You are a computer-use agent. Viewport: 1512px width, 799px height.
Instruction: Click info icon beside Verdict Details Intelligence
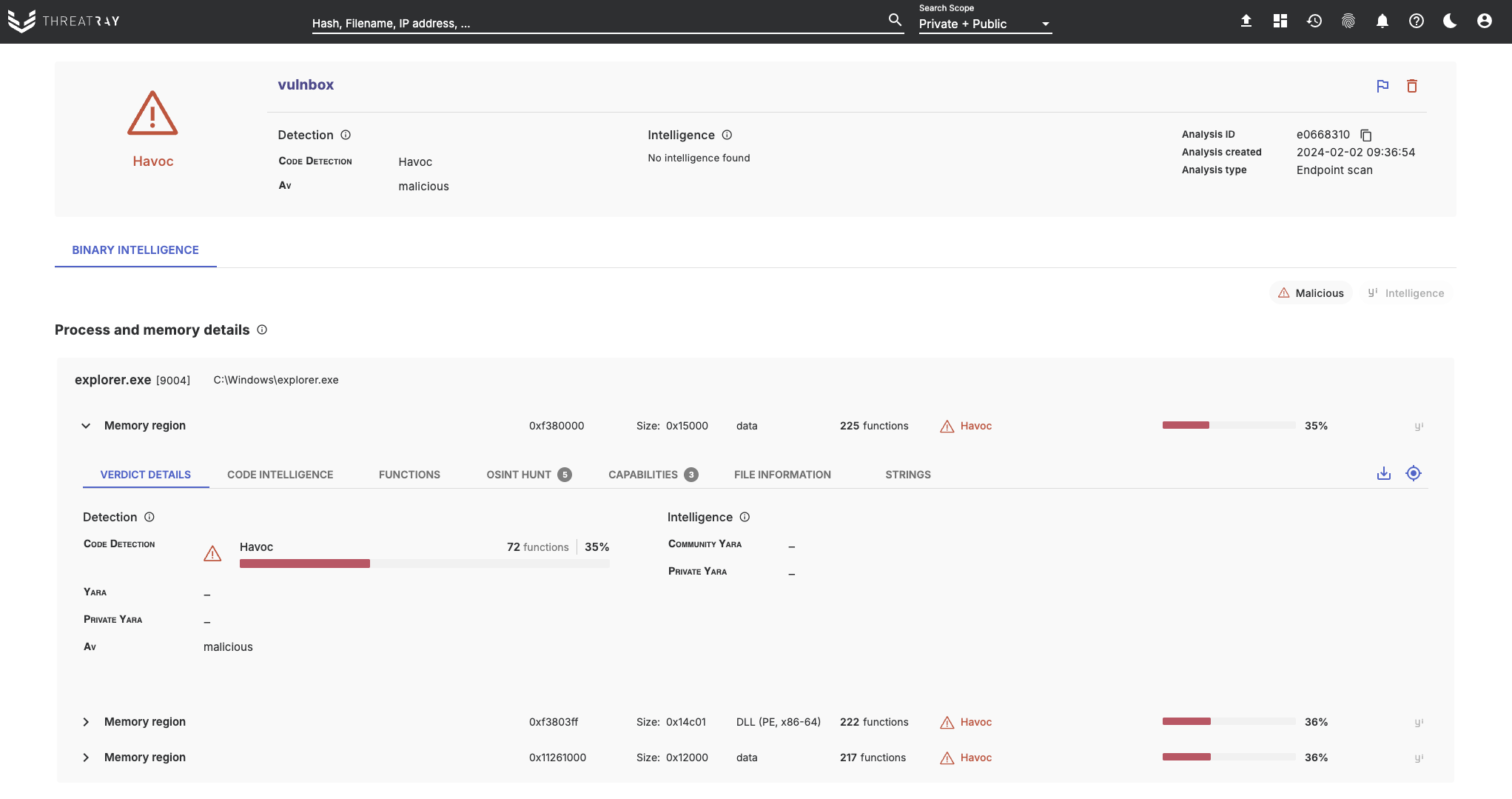pyautogui.click(x=745, y=517)
